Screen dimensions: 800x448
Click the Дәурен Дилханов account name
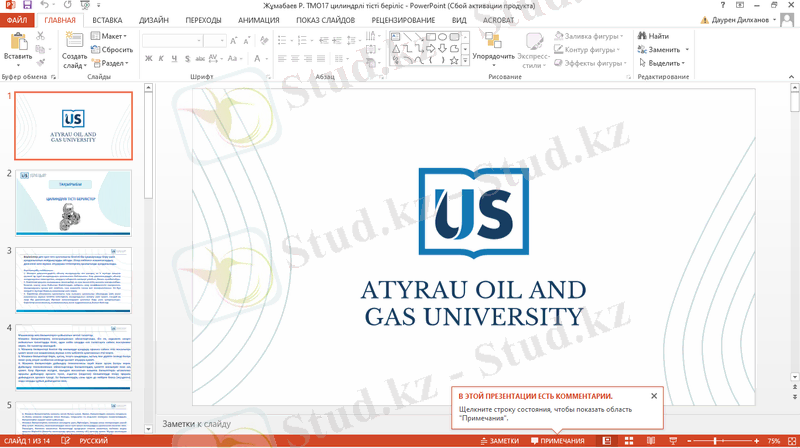(740, 20)
